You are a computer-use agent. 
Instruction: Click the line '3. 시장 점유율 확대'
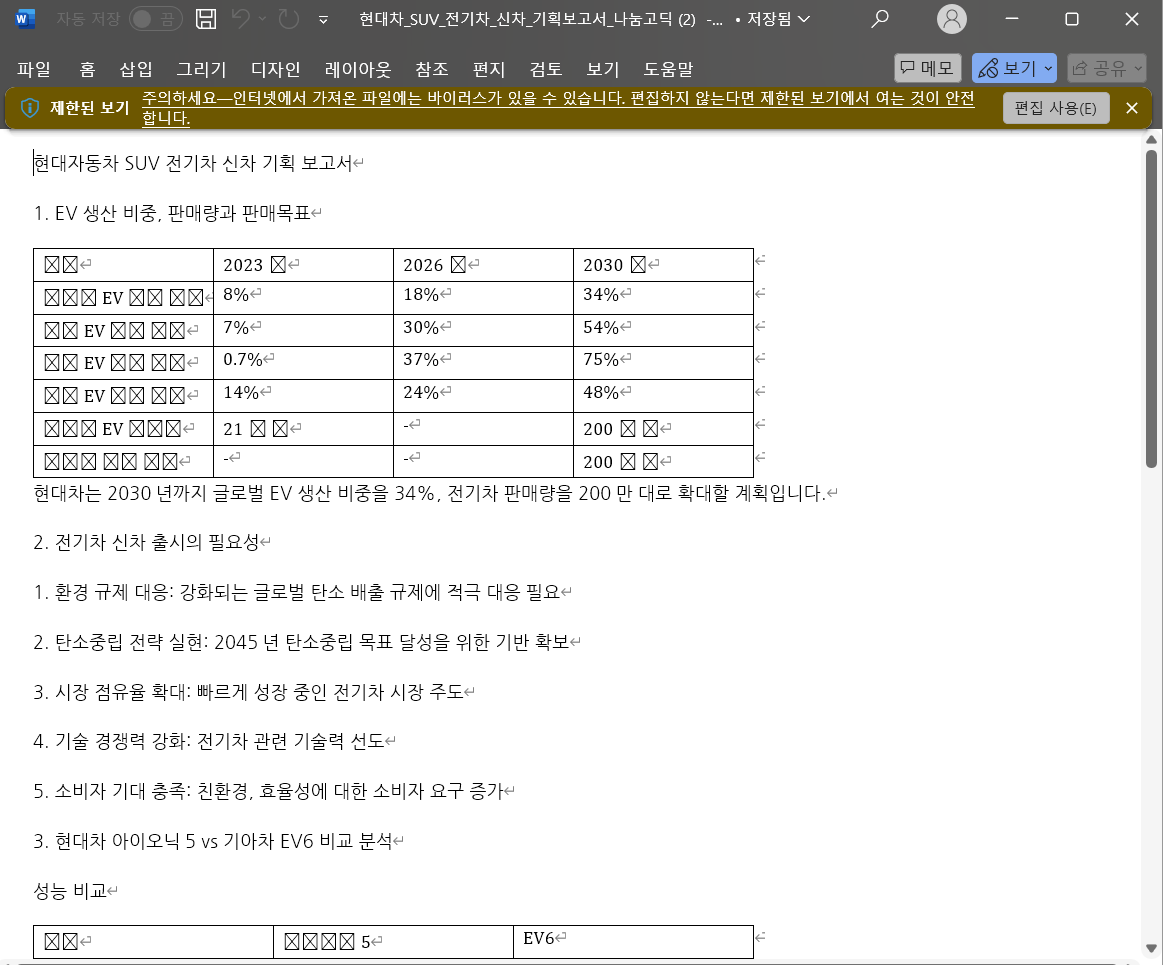[248, 692]
